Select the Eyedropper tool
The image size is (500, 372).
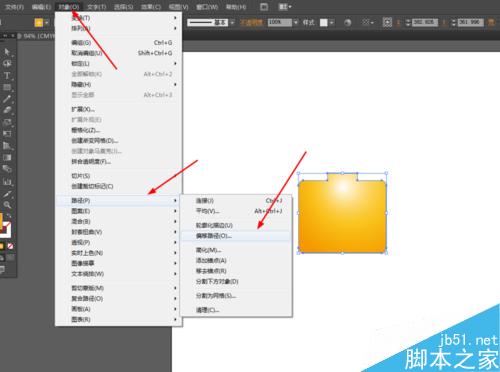[7, 194]
